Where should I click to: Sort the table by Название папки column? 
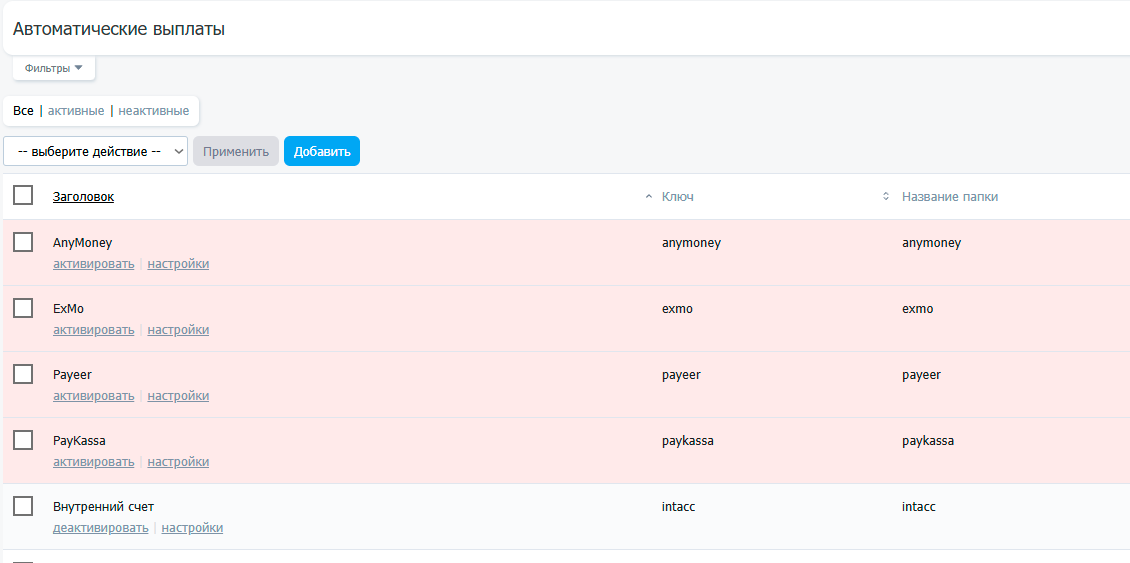pos(949,197)
